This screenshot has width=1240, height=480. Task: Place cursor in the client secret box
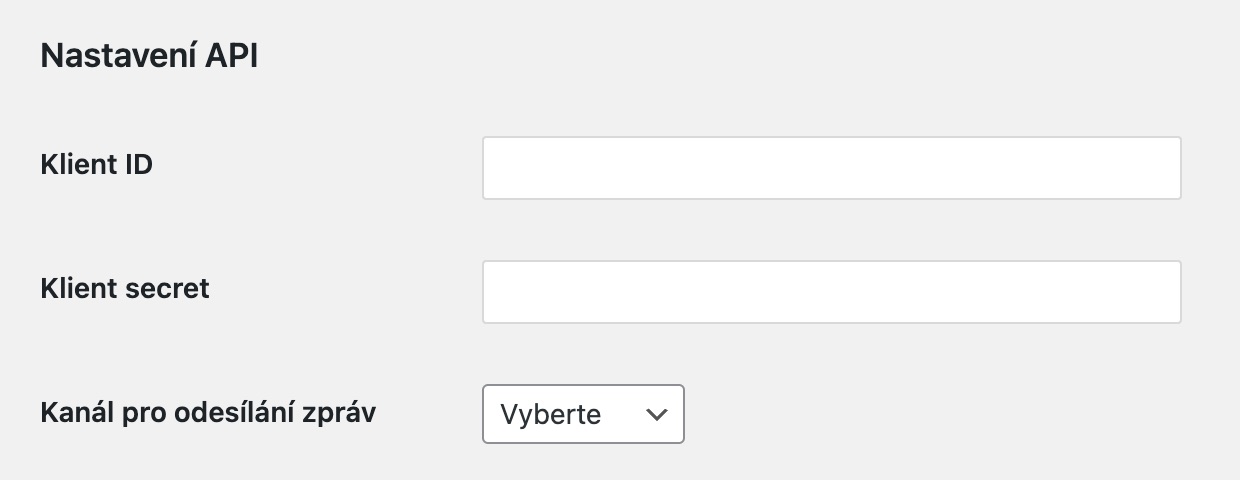click(831, 292)
